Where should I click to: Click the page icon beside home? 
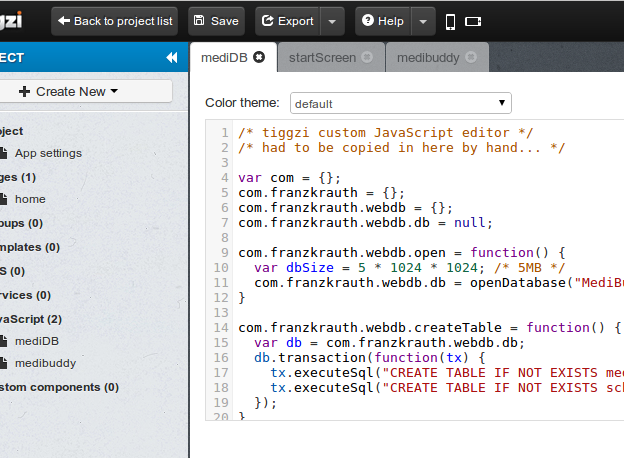tap(4, 199)
